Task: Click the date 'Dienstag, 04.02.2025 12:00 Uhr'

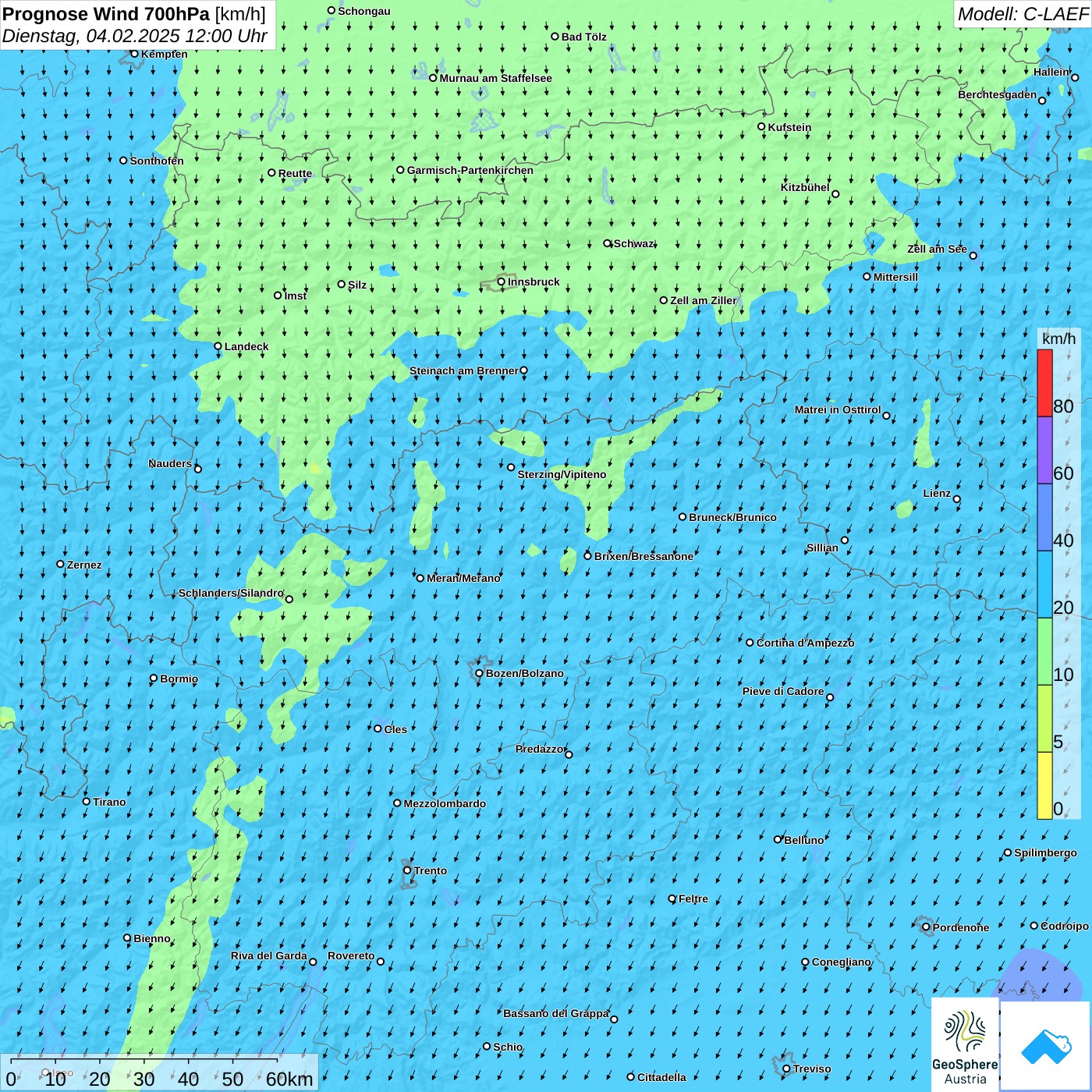Action: point(135,36)
